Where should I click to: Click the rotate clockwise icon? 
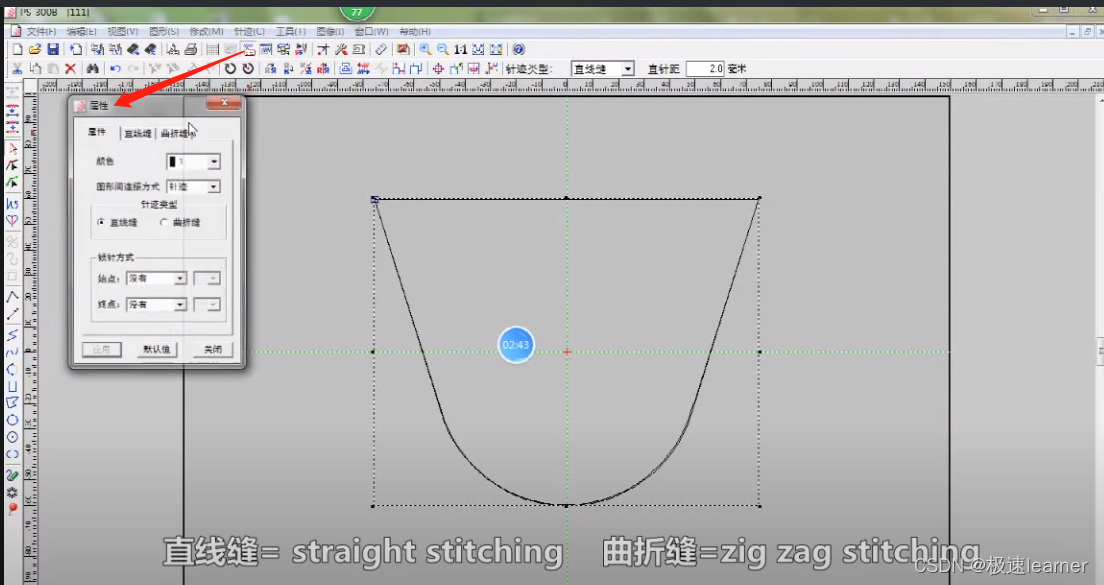248,69
